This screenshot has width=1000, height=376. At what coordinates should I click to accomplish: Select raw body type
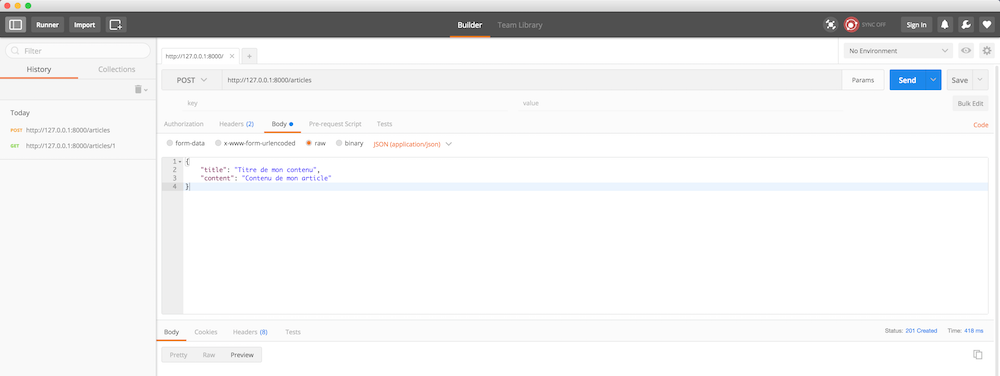[x=309, y=143]
